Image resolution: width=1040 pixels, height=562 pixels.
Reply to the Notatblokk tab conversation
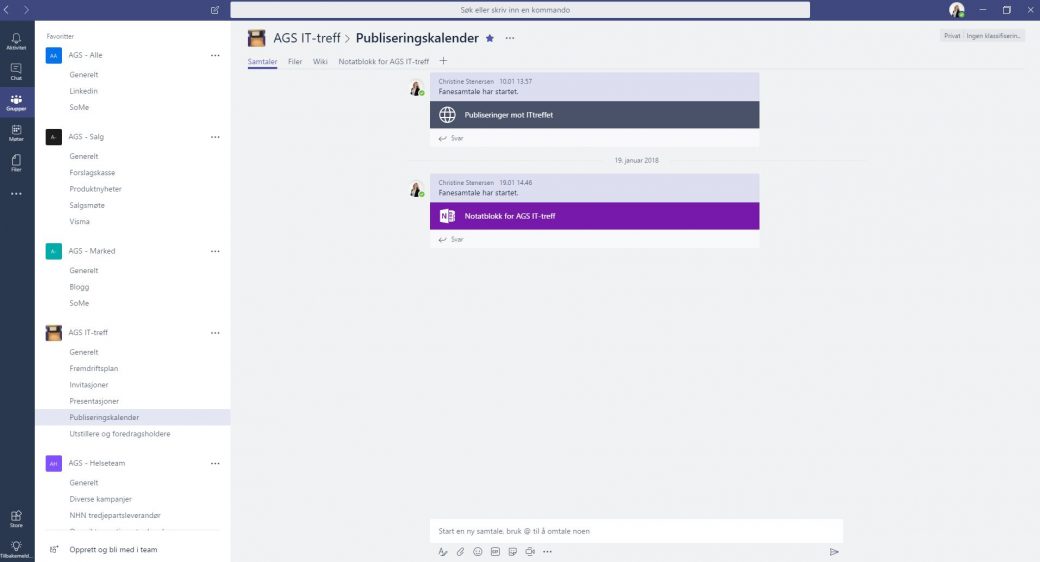click(x=456, y=240)
